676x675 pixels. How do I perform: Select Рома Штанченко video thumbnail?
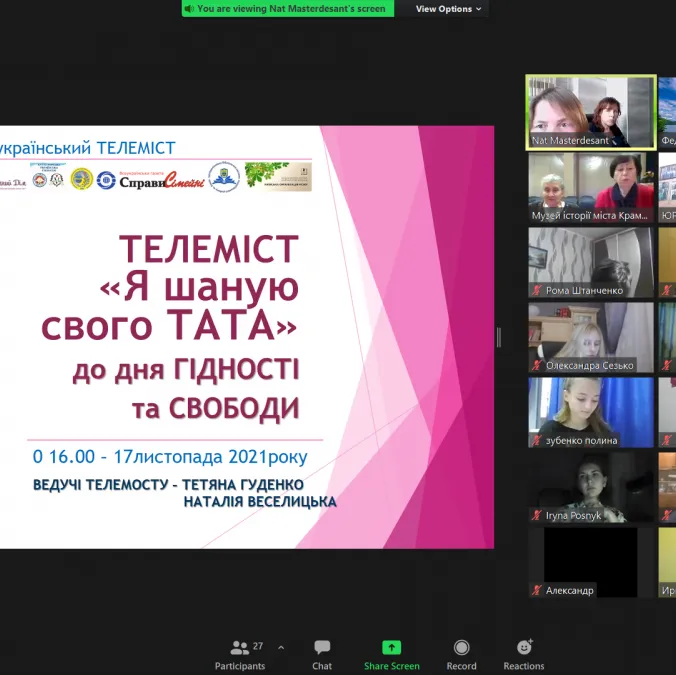point(591,262)
